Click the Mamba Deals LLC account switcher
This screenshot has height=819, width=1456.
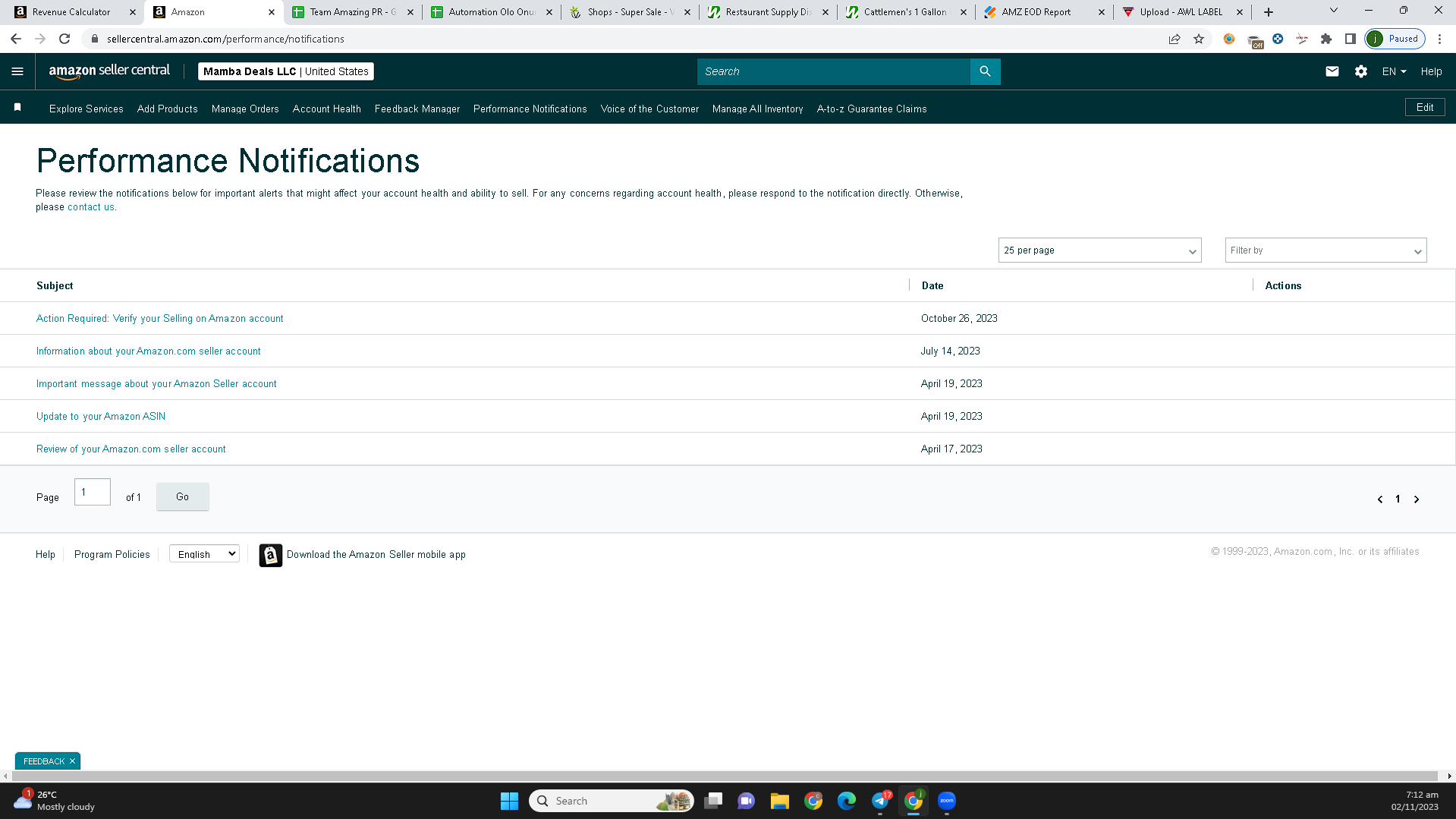286,71
